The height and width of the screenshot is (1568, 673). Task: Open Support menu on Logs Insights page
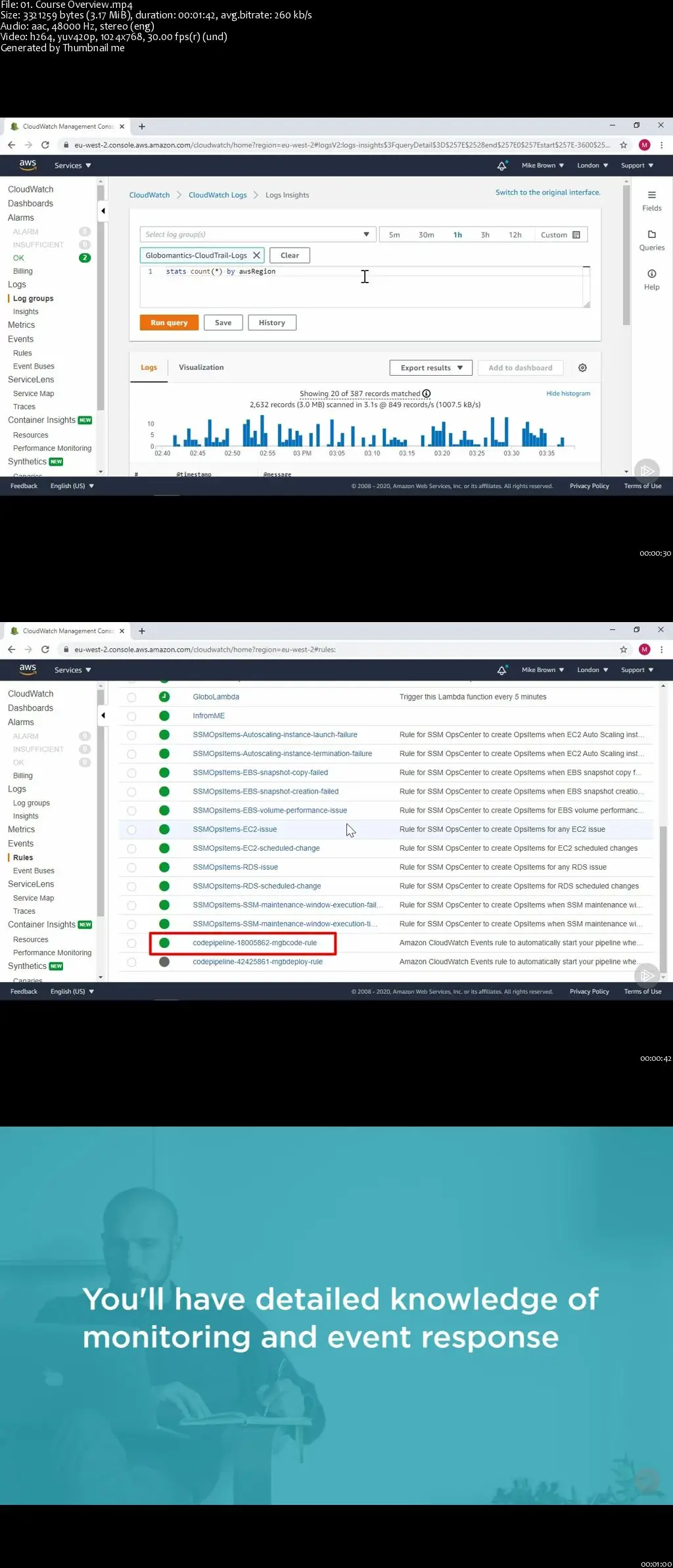(x=637, y=166)
